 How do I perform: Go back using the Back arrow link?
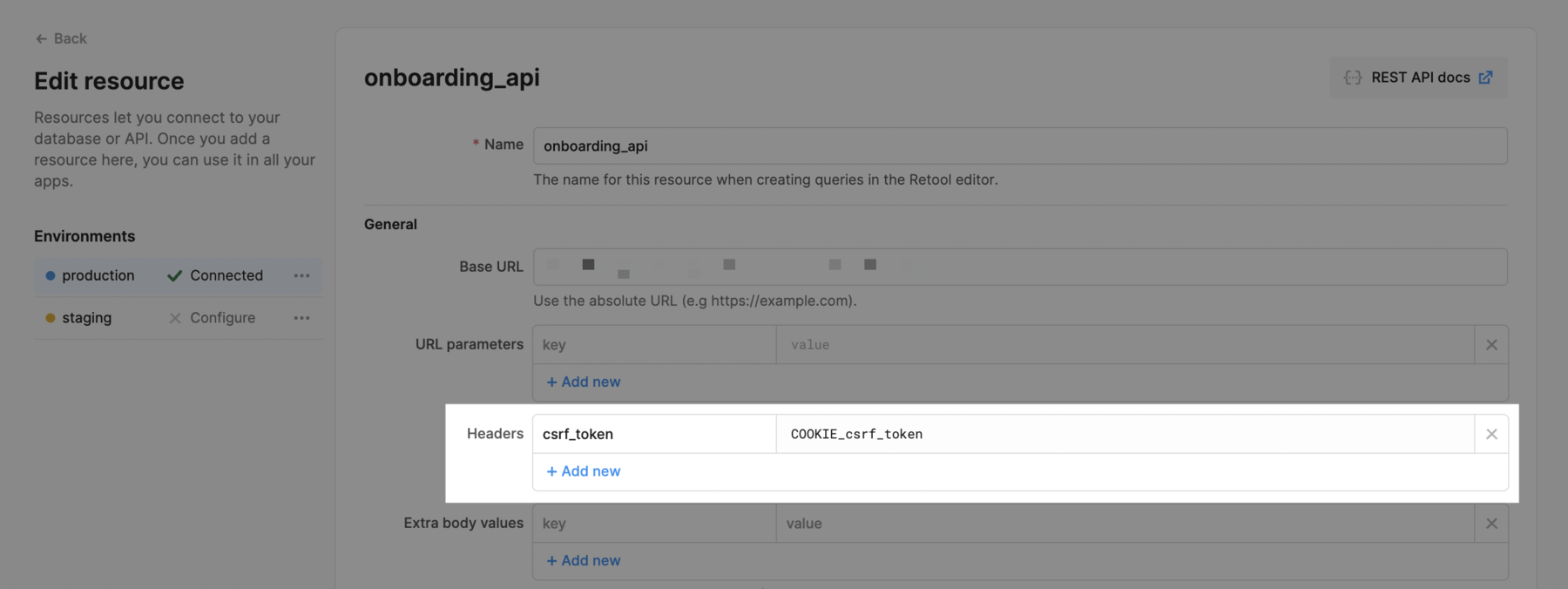61,38
